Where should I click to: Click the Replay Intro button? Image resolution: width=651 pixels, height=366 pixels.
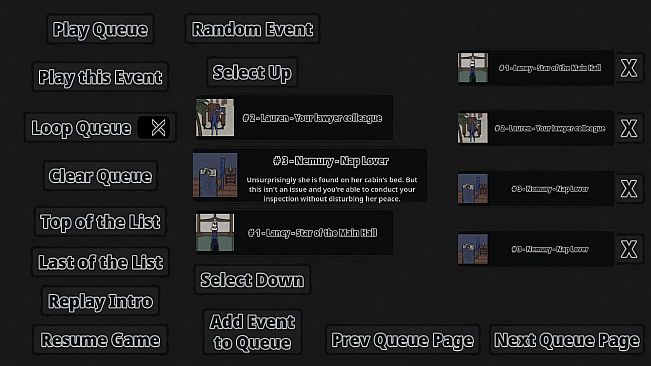point(100,301)
